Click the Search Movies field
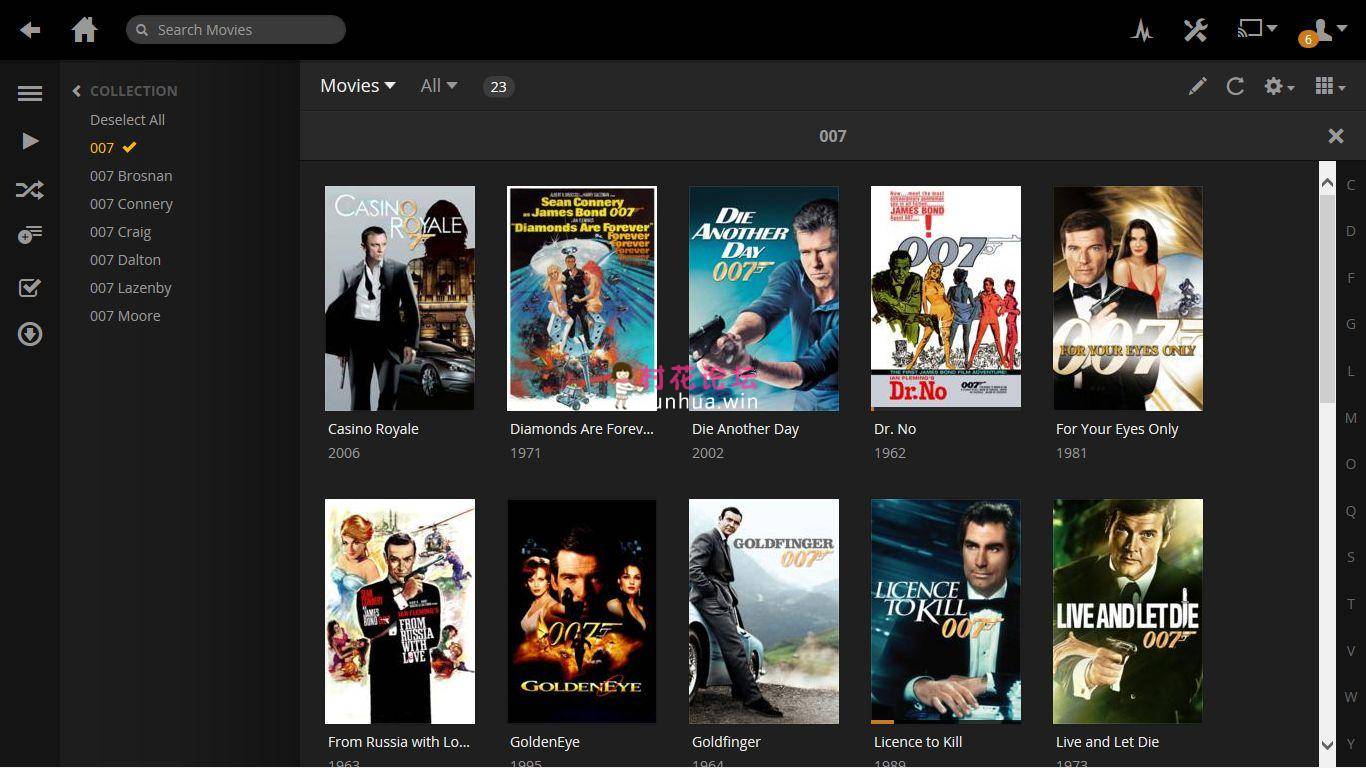This screenshot has width=1366, height=768. [x=236, y=30]
